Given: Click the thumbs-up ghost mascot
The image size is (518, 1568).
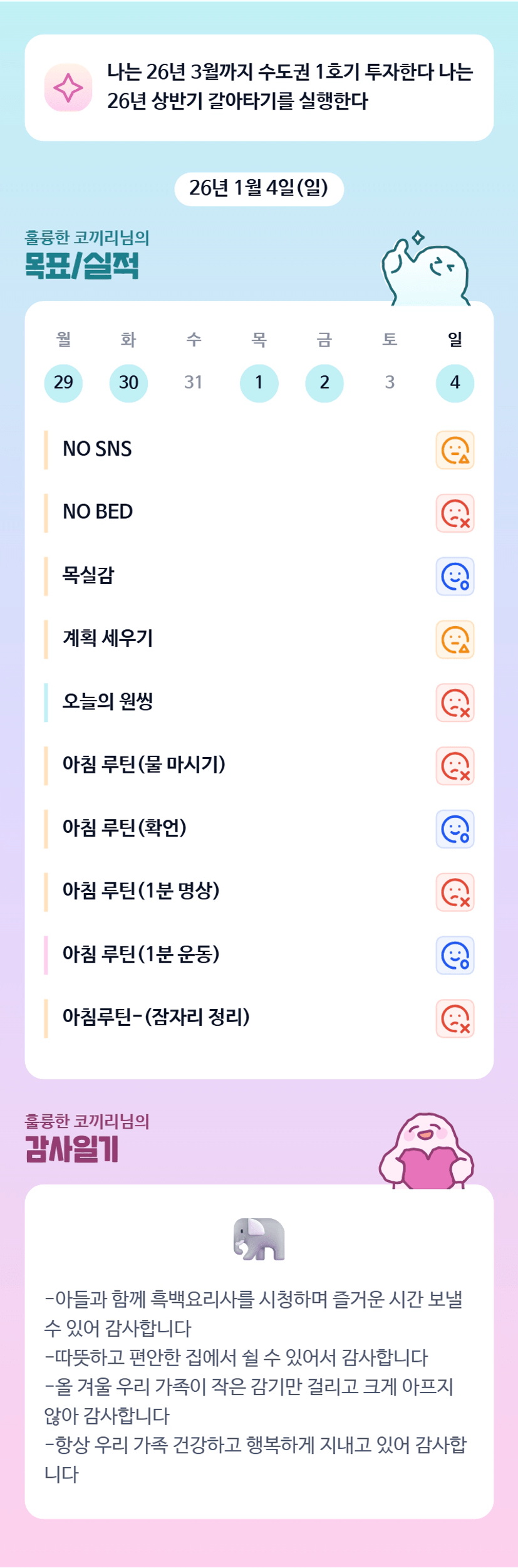Looking at the screenshot, I should click(426, 269).
